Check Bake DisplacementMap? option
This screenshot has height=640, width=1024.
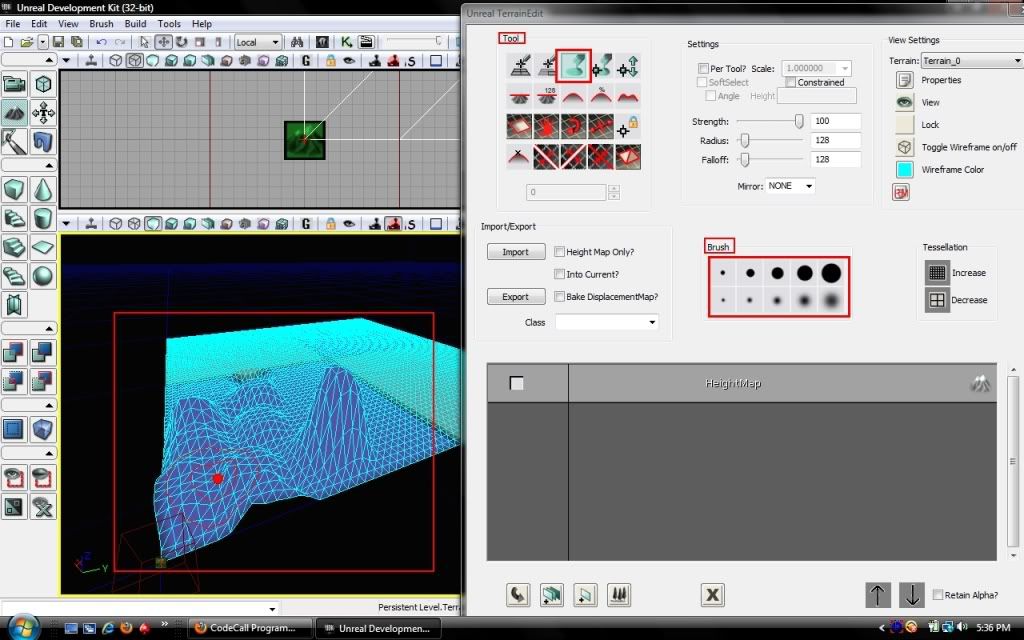pyautogui.click(x=560, y=296)
